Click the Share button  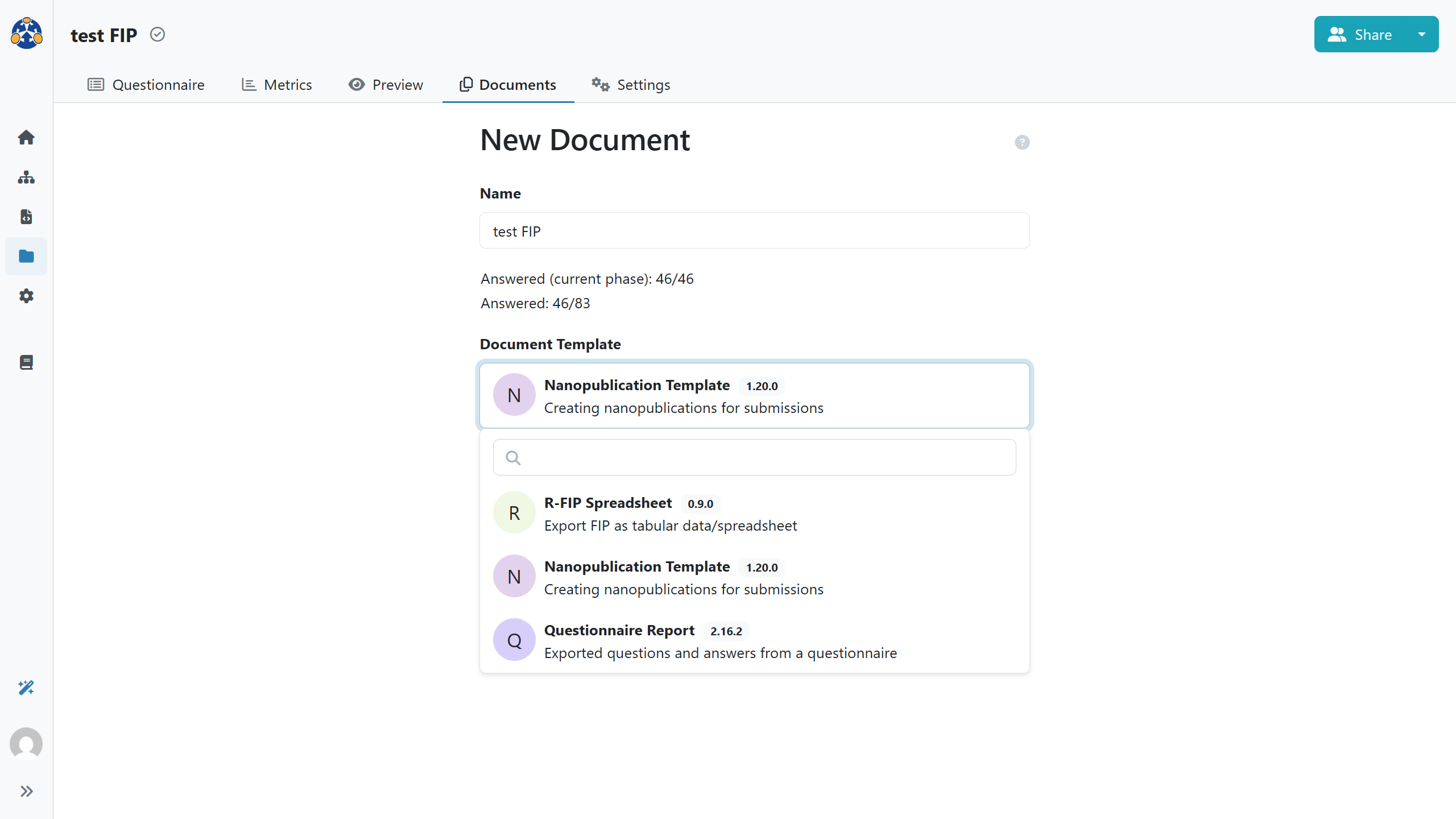coord(1360,35)
